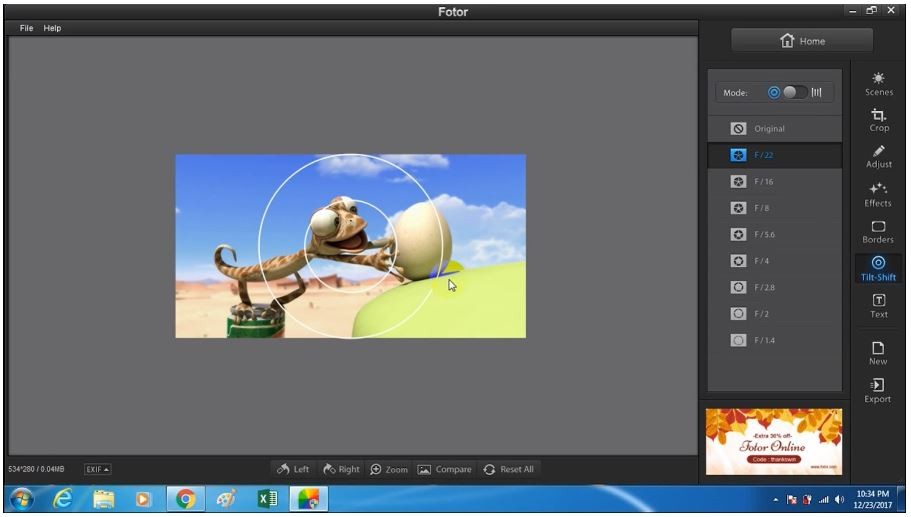Image resolution: width=911 pixels, height=517 pixels.
Task: Select the Text tool
Action: pyautogui.click(x=878, y=306)
